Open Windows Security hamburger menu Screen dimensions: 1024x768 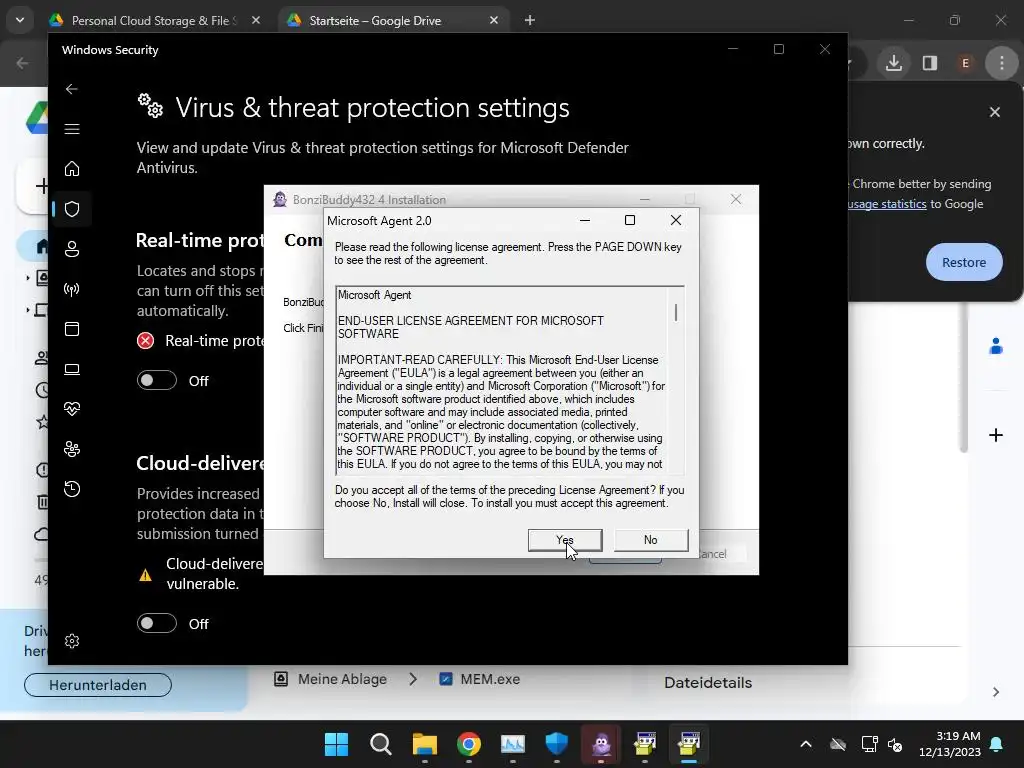[x=72, y=129]
